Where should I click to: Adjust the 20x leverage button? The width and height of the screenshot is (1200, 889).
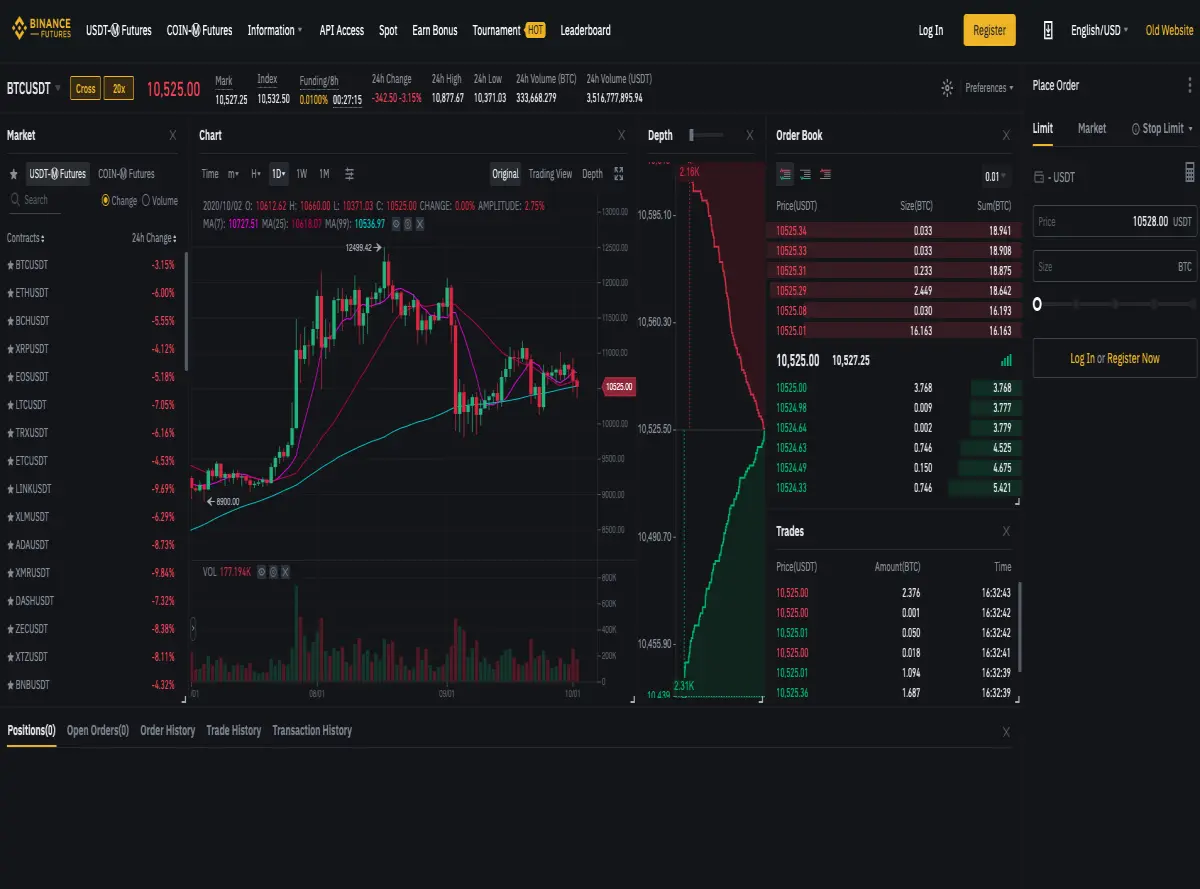[x=119, y=89]
